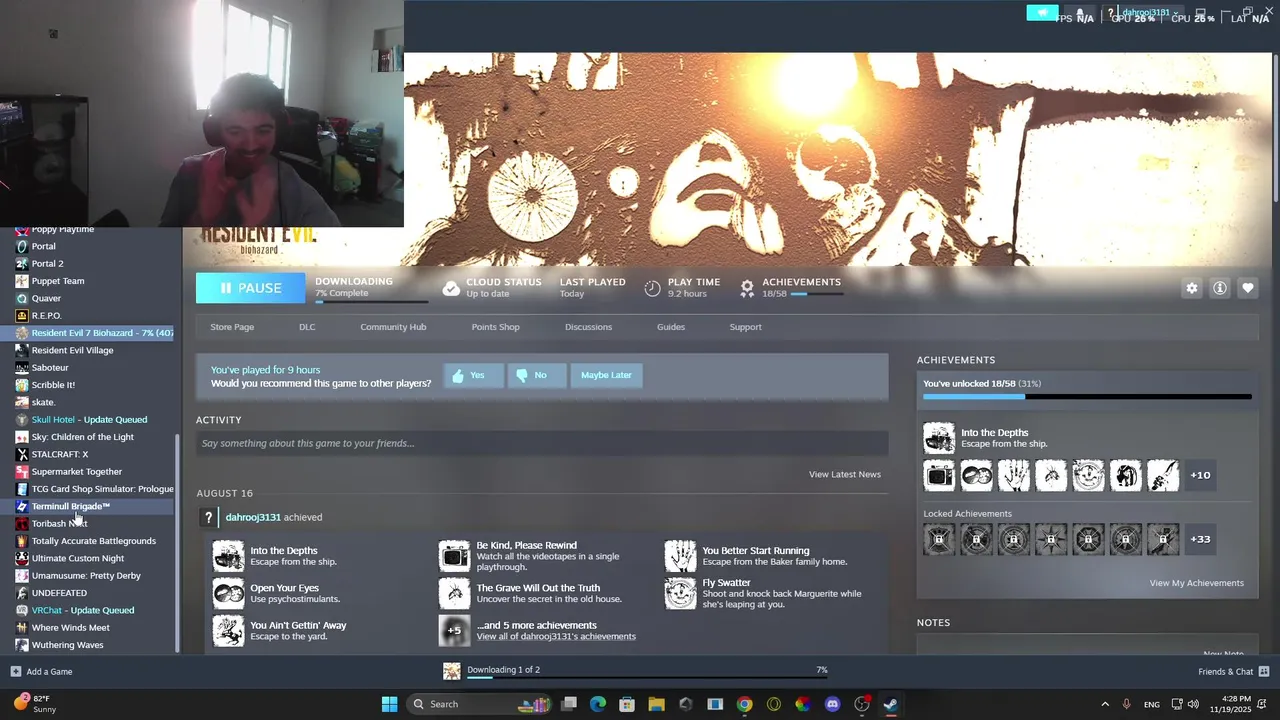Open the Points Shop tab

coord(495,327)
